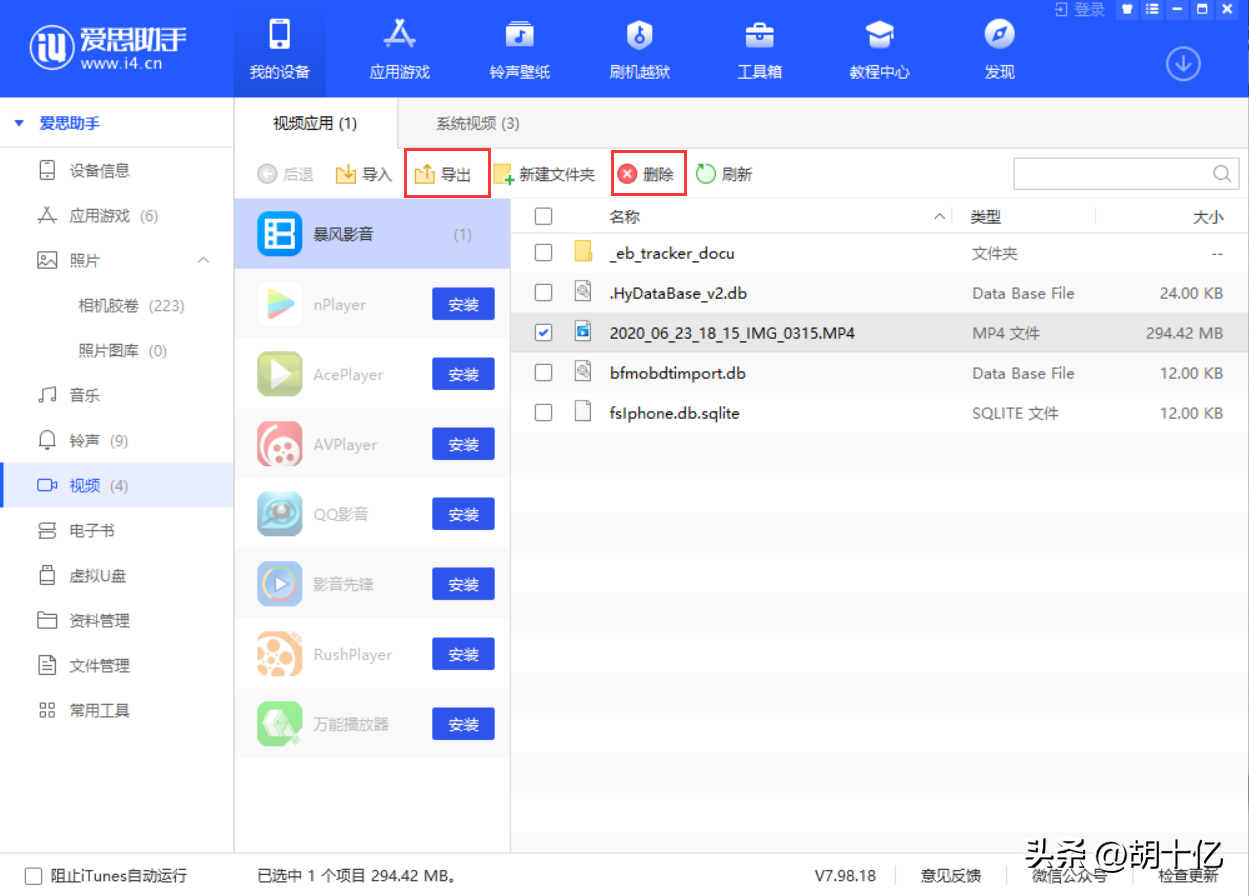Click the nPlayer app icon
This screenshot has height=896, width=1249.
click(279, 304)
